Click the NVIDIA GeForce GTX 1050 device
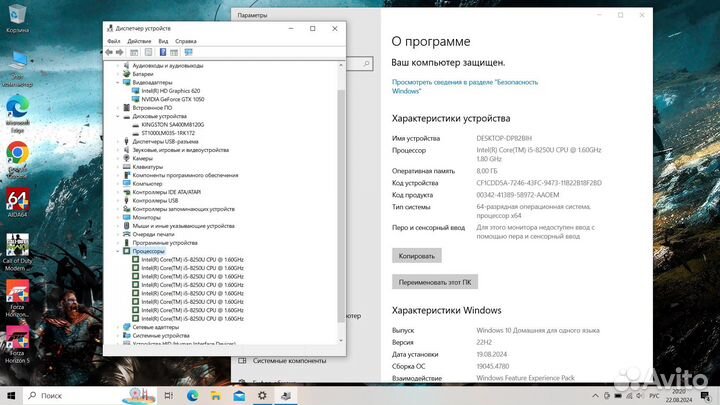720x405 pixels. pyautogui.click(x=173, y=99)
